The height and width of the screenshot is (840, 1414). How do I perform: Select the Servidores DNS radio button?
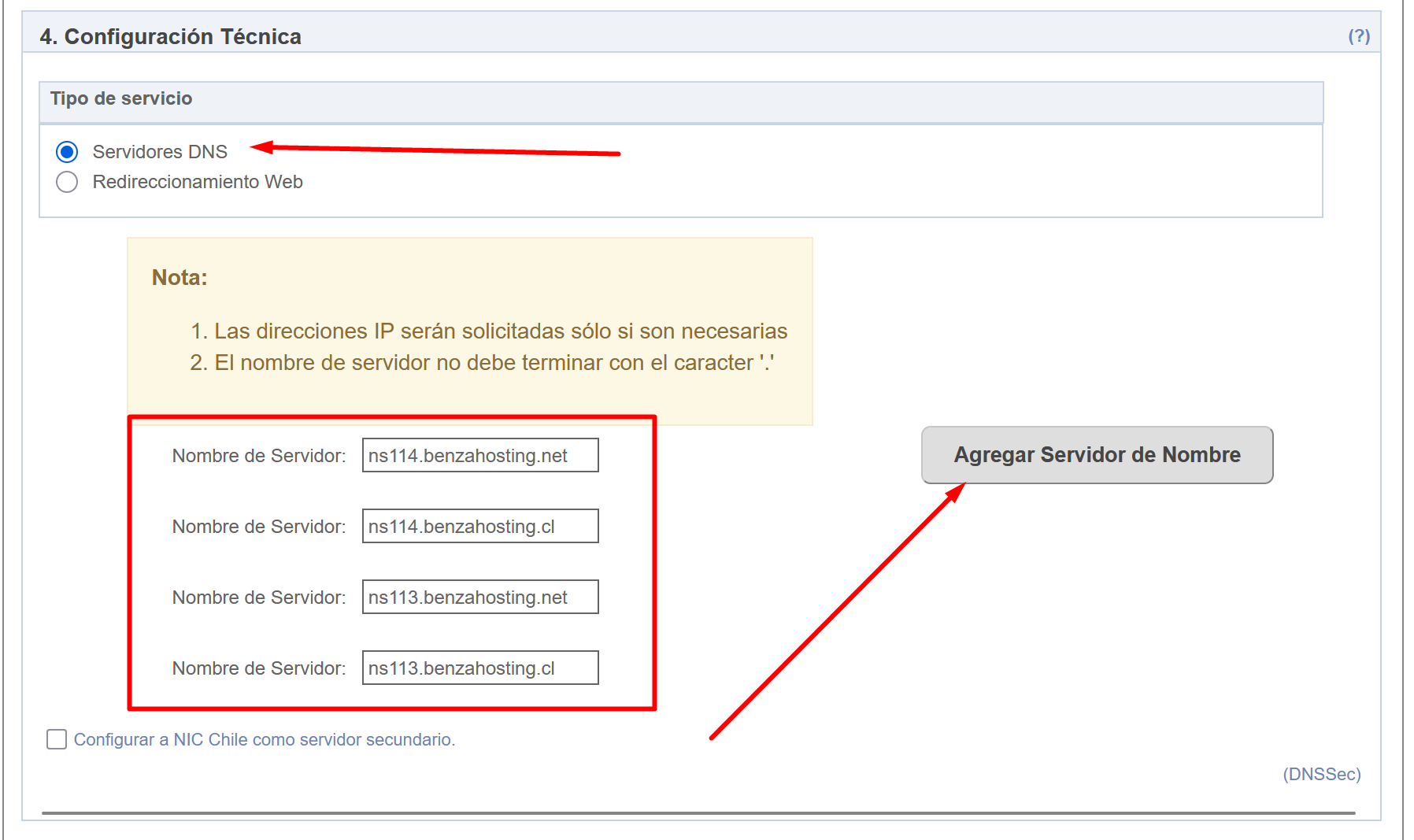coord(67,151)
